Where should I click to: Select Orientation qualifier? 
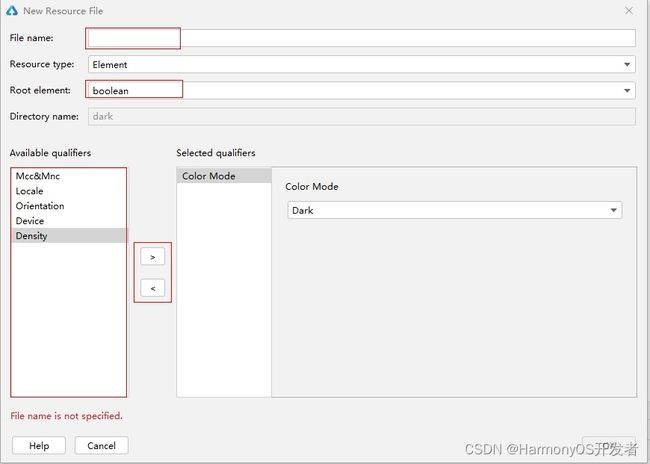[69, 206]
